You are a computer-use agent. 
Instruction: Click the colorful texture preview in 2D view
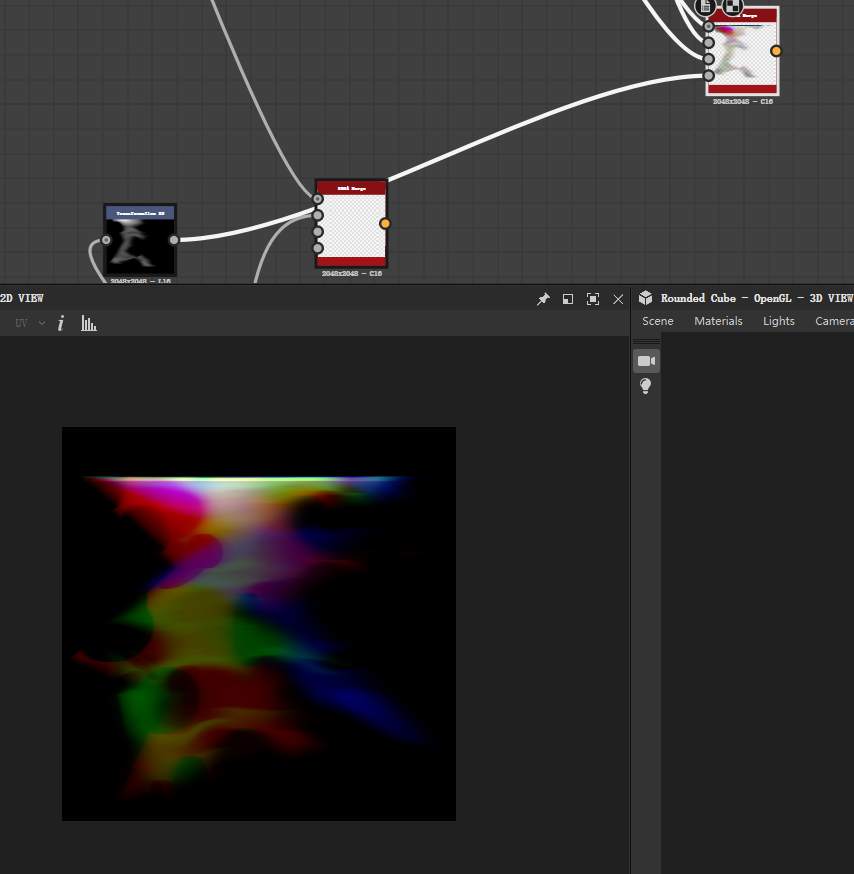259,624
